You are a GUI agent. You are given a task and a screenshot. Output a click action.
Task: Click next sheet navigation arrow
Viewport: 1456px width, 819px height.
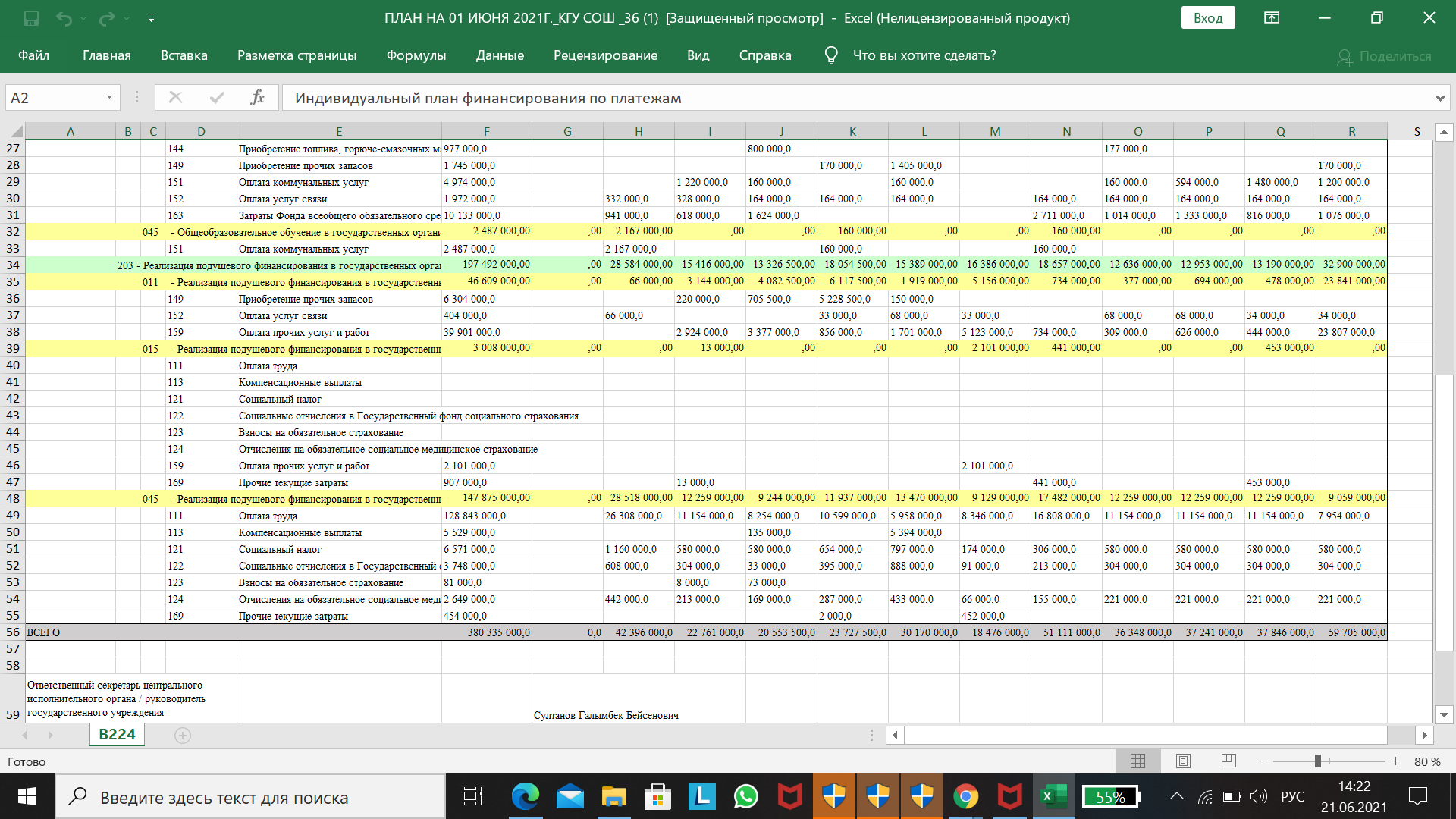tap(50, 735)
